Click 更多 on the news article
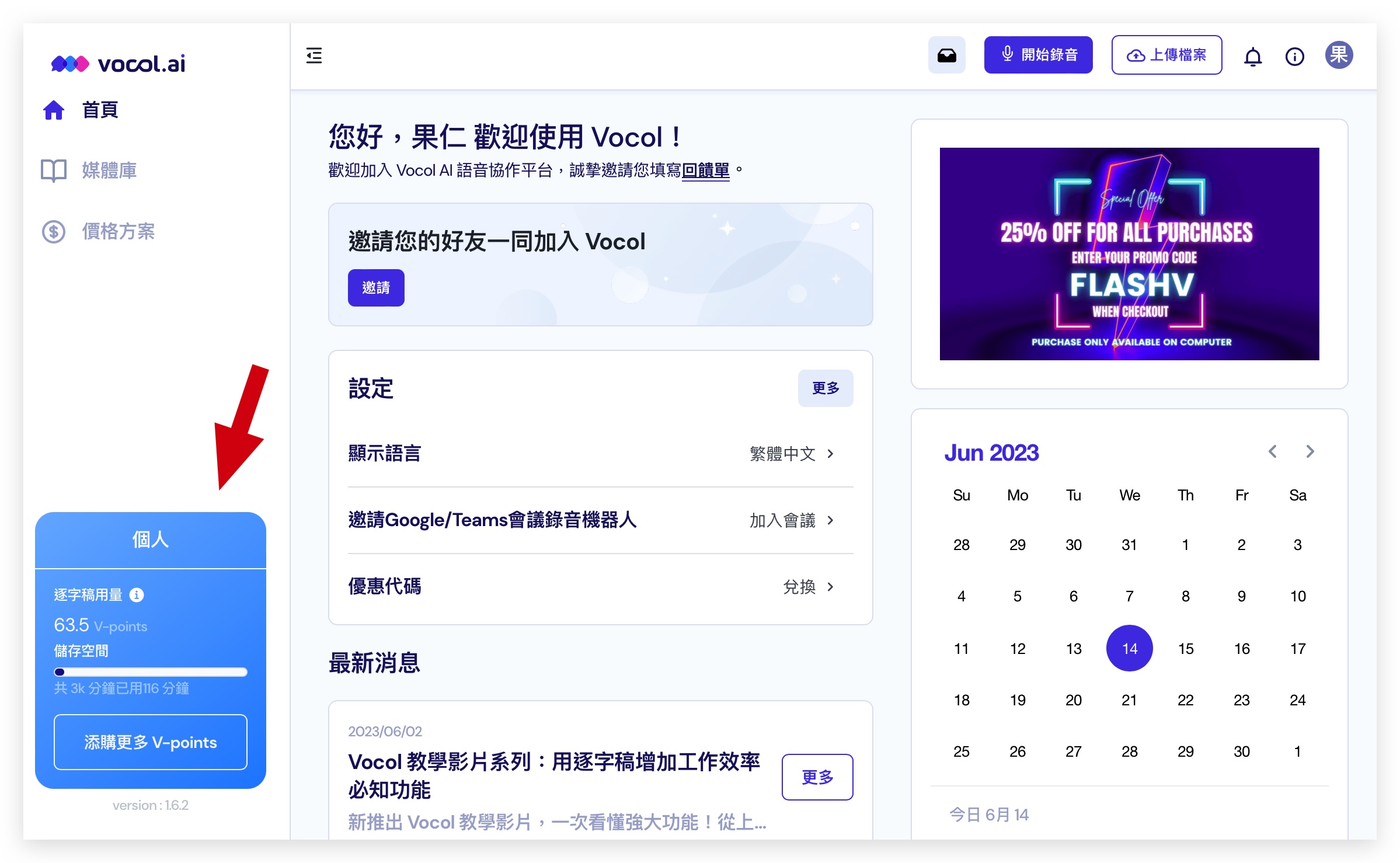Image resolution: width=1400 pixels, height=863 pixels. [x=817, y=777]
